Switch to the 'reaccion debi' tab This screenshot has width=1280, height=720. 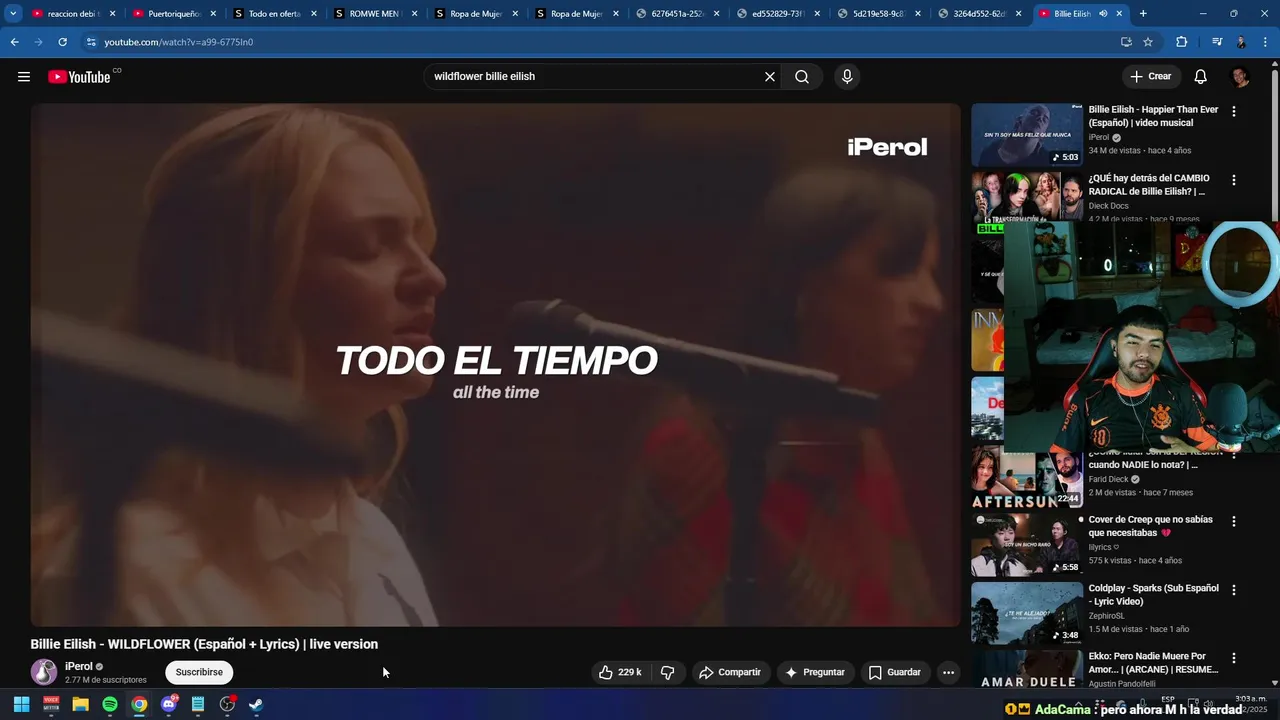pyautogui.click(x=73, y=14)
